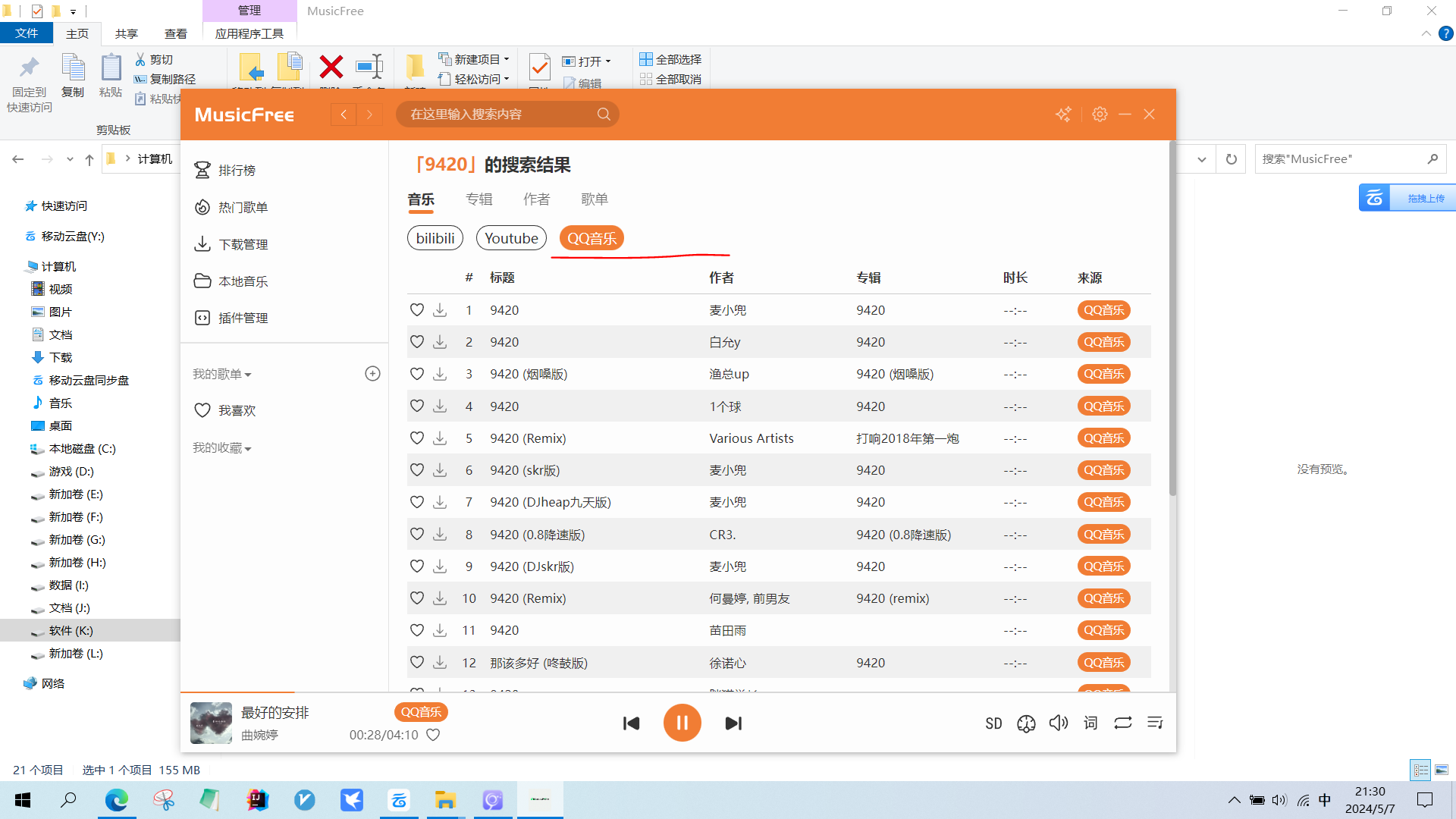Click the sparkle theme icon in header

(x=1063, y=114)
